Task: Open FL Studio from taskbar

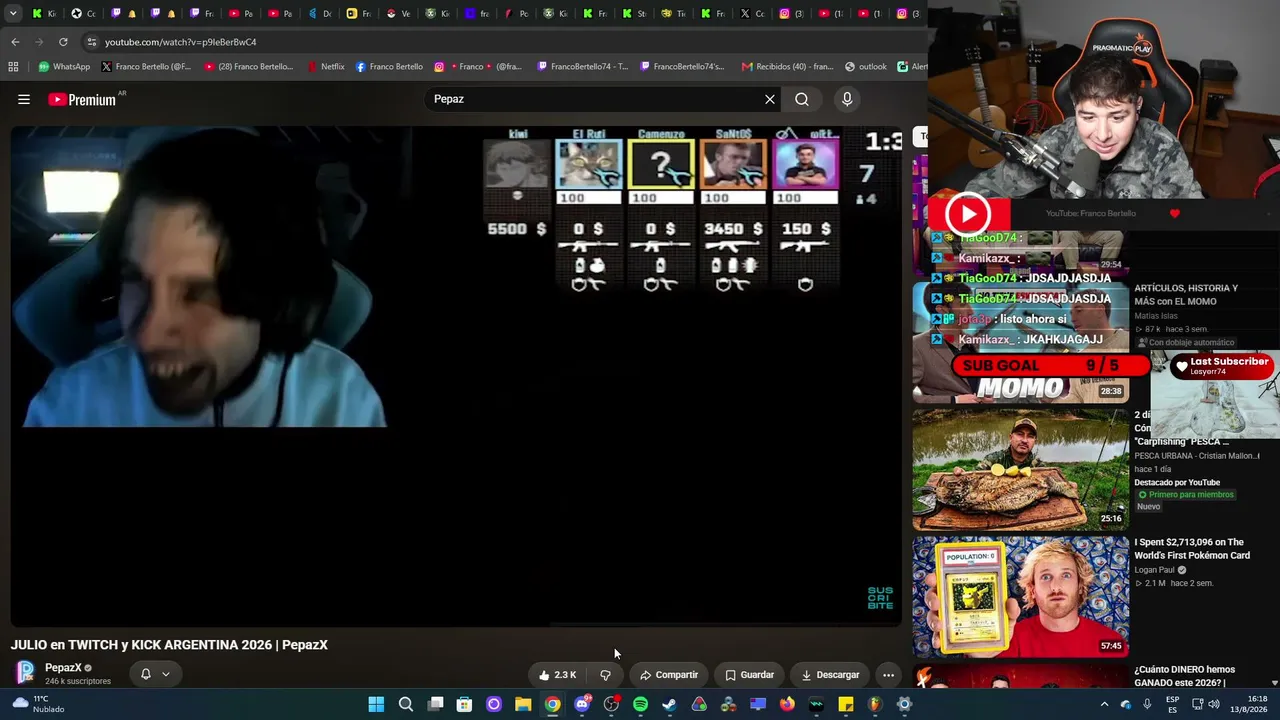Action: (875, 704)
